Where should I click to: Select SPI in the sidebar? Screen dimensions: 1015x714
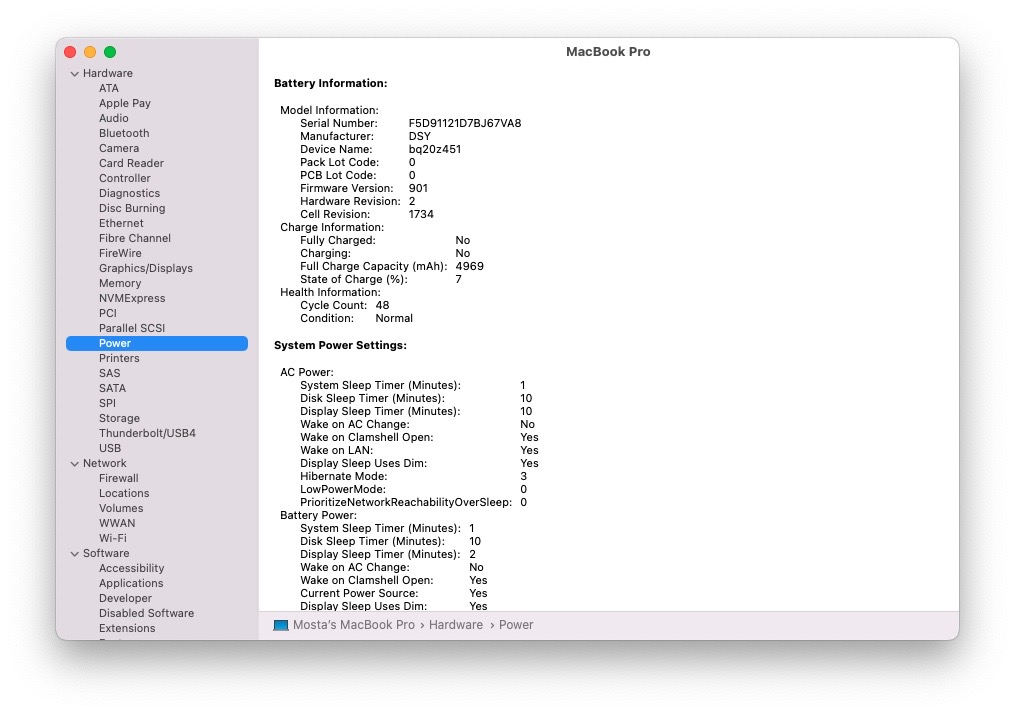(x=107, y=403)
